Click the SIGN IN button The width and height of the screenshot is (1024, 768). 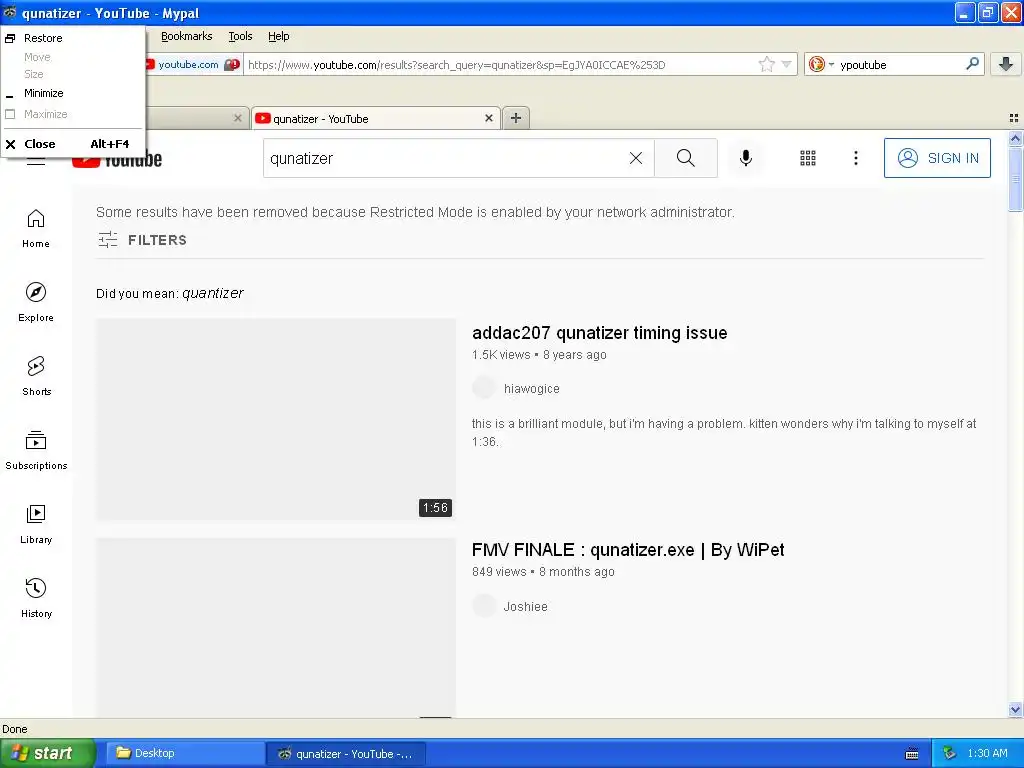pos(937,158)
